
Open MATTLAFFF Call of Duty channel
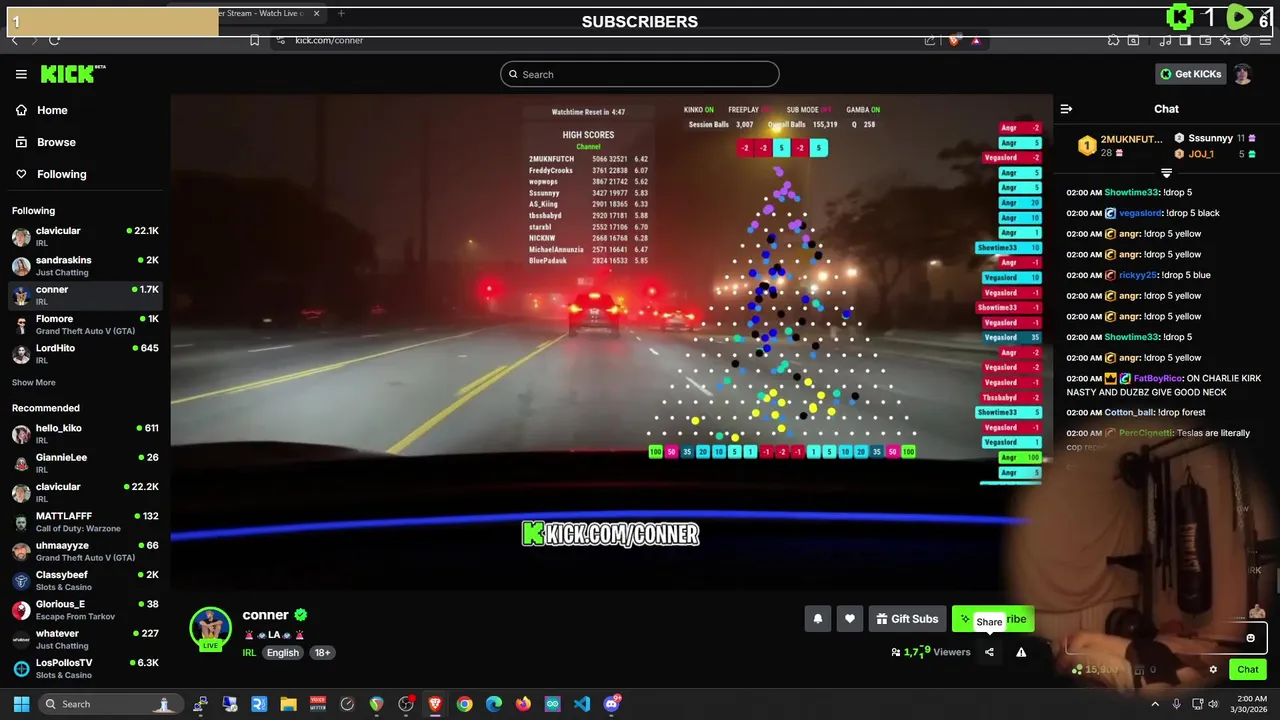click(x=85, y=521)
